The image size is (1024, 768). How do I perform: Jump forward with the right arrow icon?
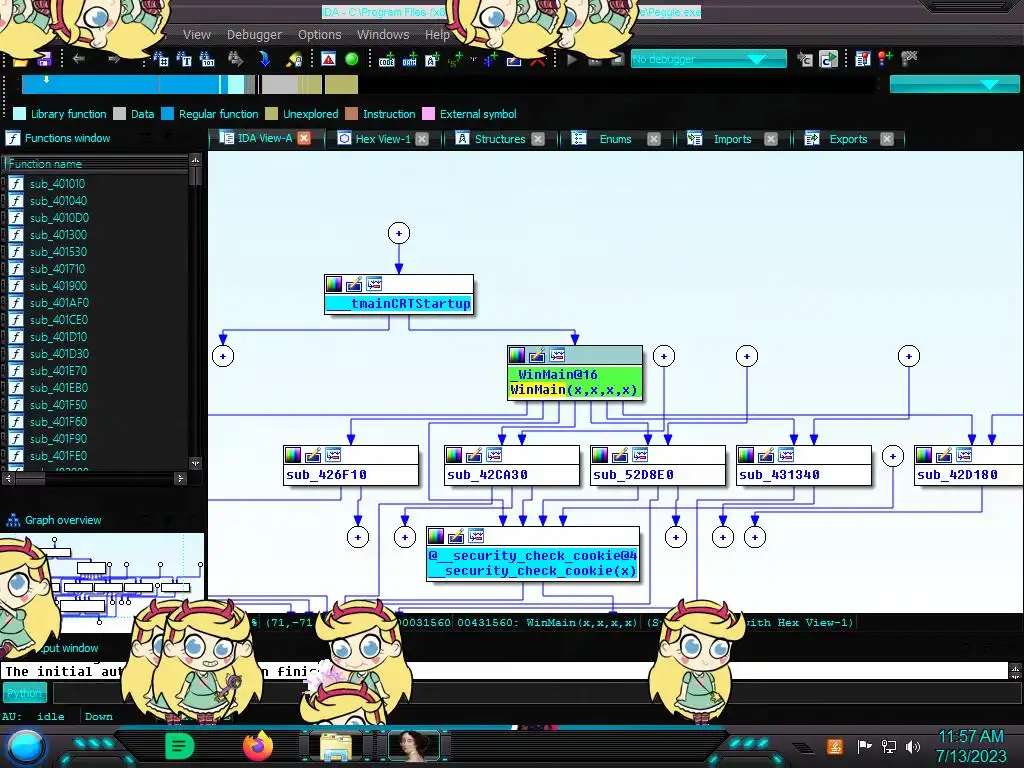pyautogui.click(x=114, y=59)
